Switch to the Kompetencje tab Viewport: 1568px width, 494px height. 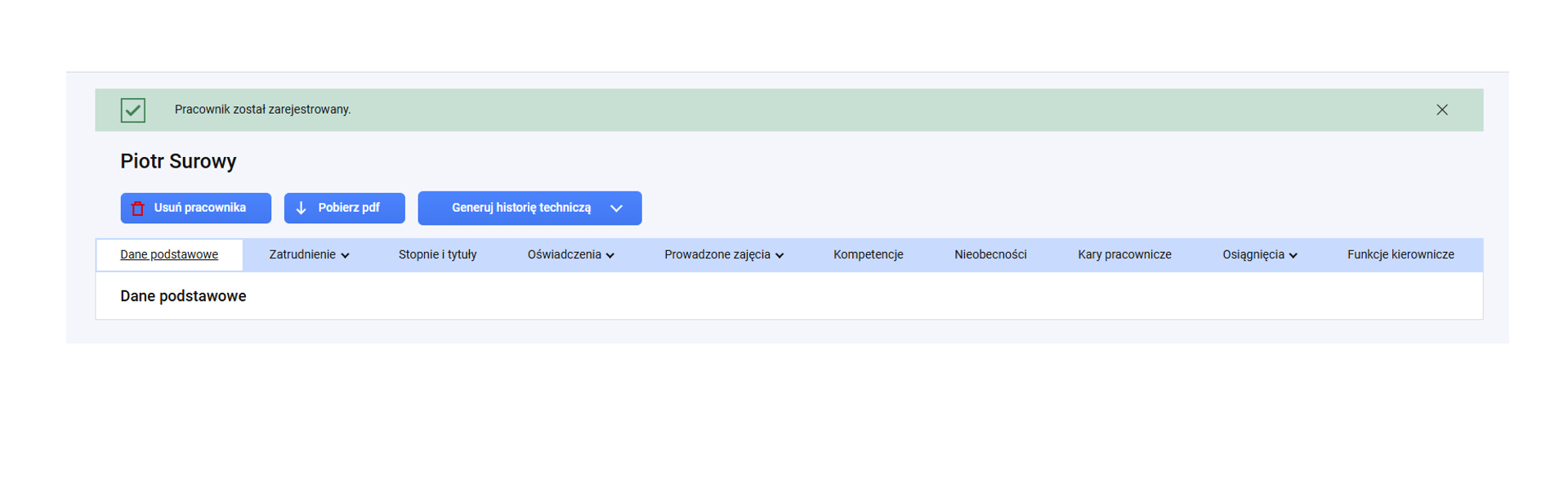pyautogui.click(x=869, y=254)
